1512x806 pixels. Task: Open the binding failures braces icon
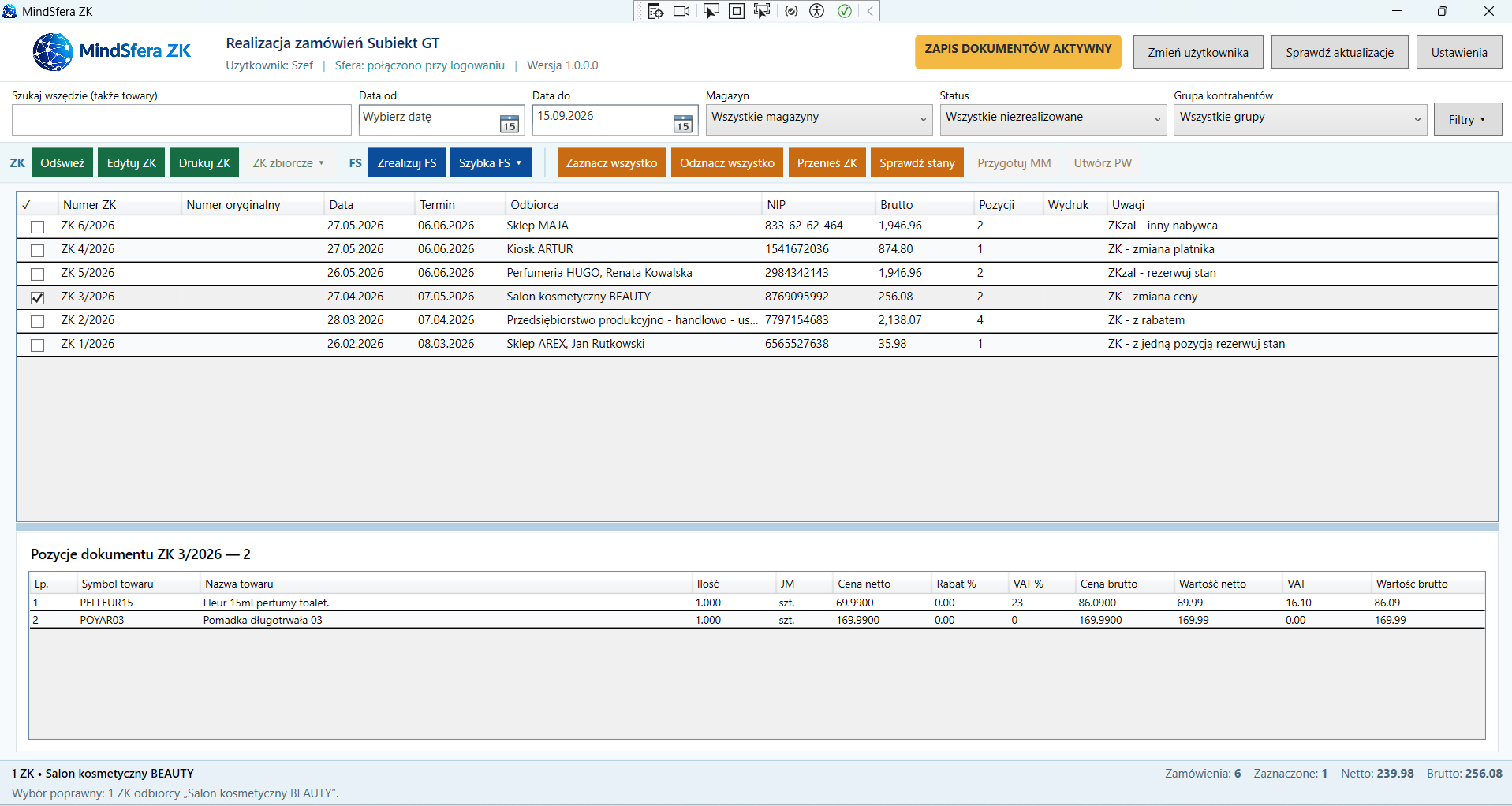[x=791, y=11]
